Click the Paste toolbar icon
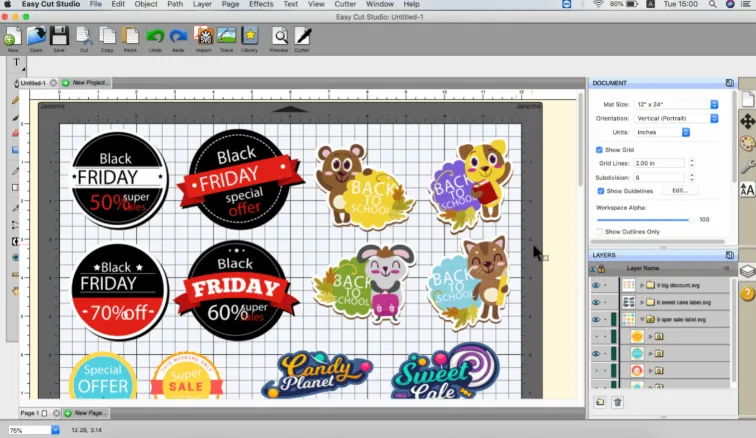The height and width of the screenshot is (438, 756). [x=130, y=37]
